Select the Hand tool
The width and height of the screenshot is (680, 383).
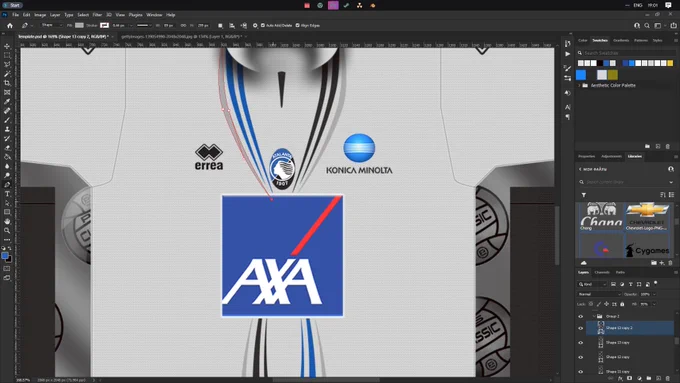(x=7, y=221)
